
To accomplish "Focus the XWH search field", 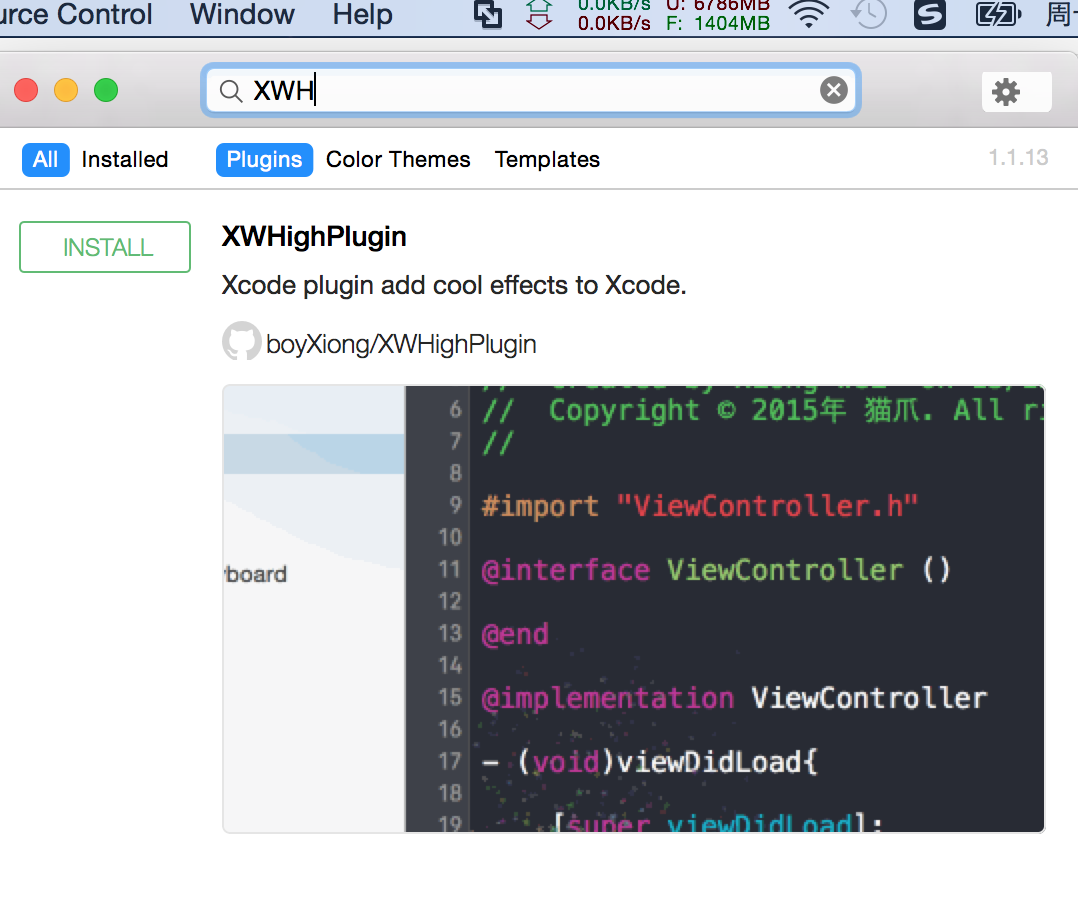I will point(530,90).
